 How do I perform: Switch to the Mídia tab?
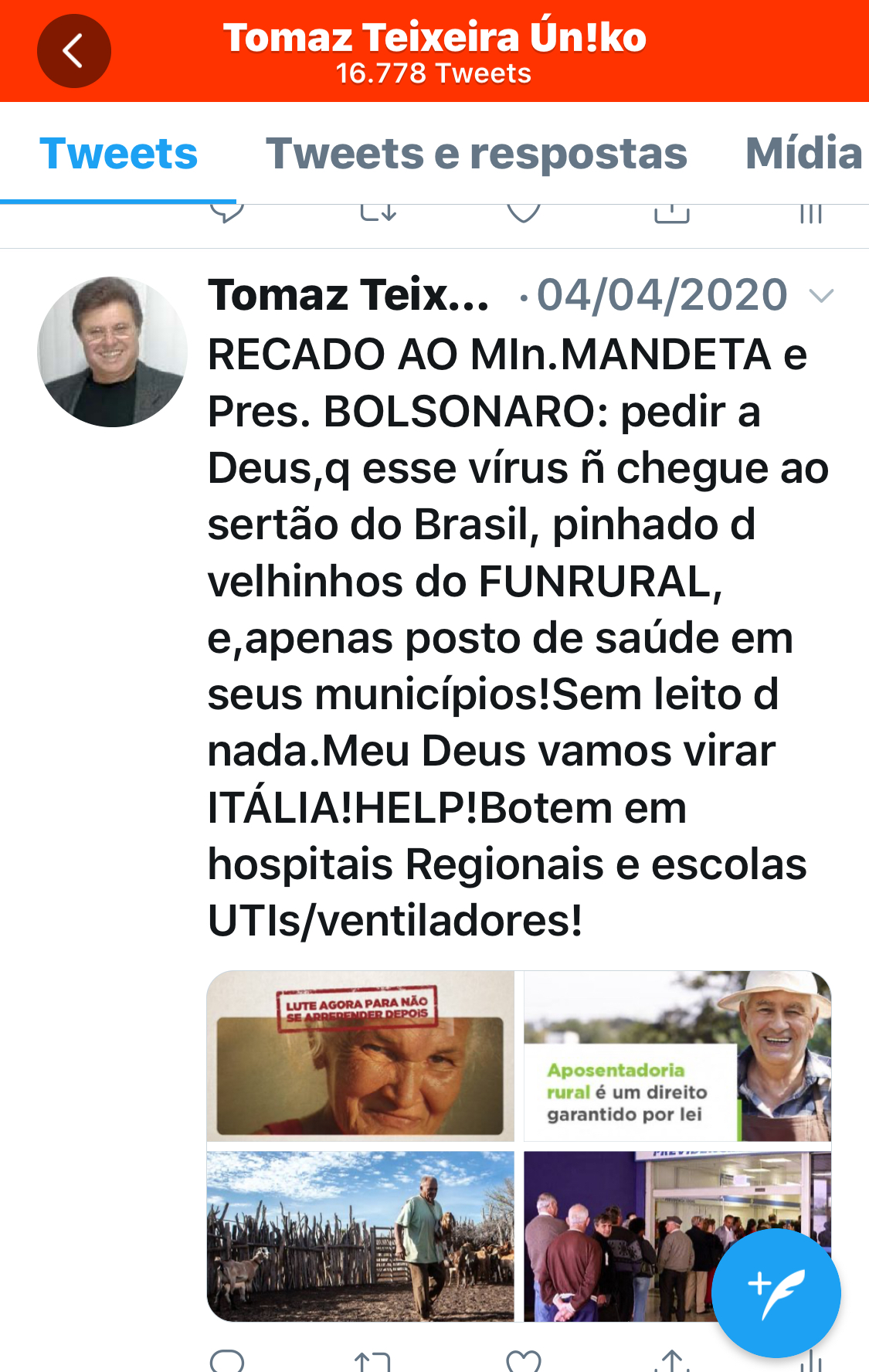(x=804, y=153)
